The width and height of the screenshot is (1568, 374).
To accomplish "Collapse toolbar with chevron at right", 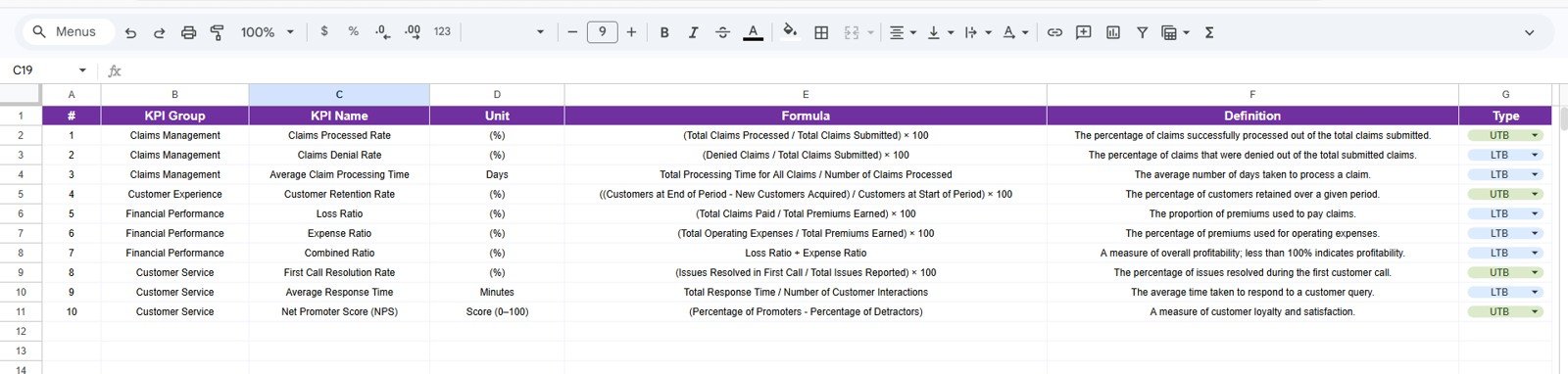I will click(x=1529, y=32).
